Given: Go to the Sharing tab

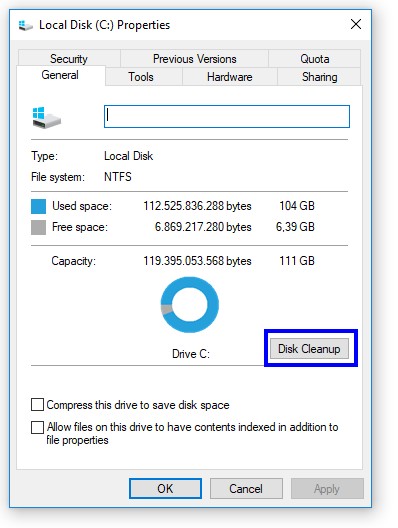Looking at the screenshot, I should click(319, 77).
